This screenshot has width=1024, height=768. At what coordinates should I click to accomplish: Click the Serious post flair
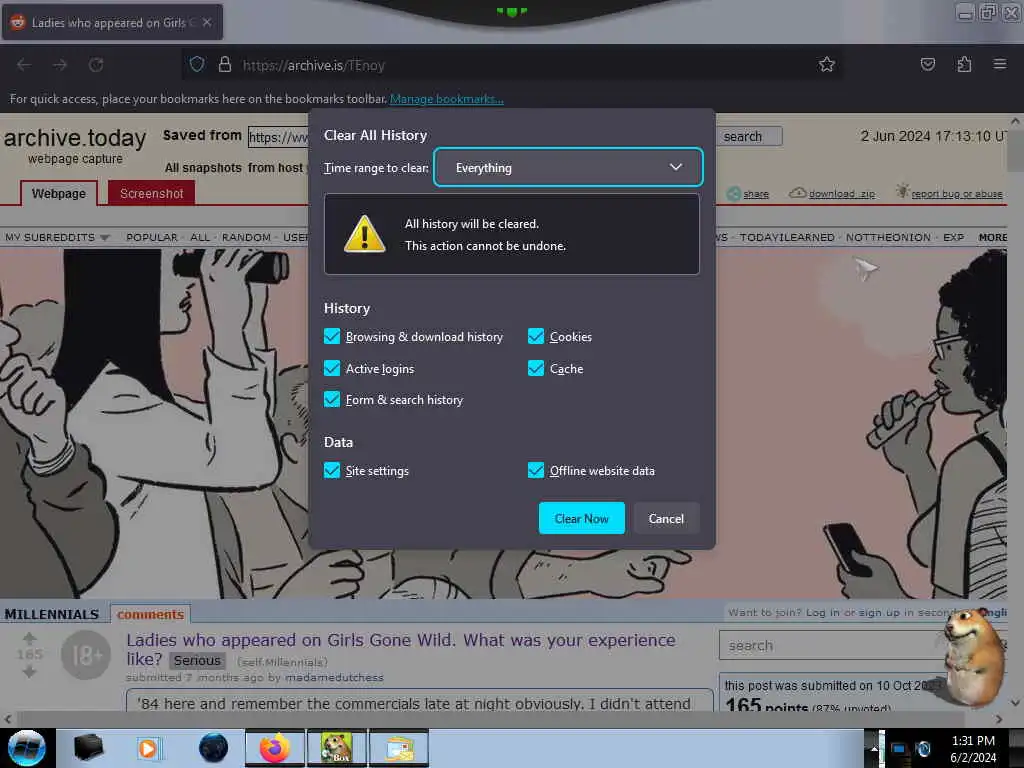(197, 660)
